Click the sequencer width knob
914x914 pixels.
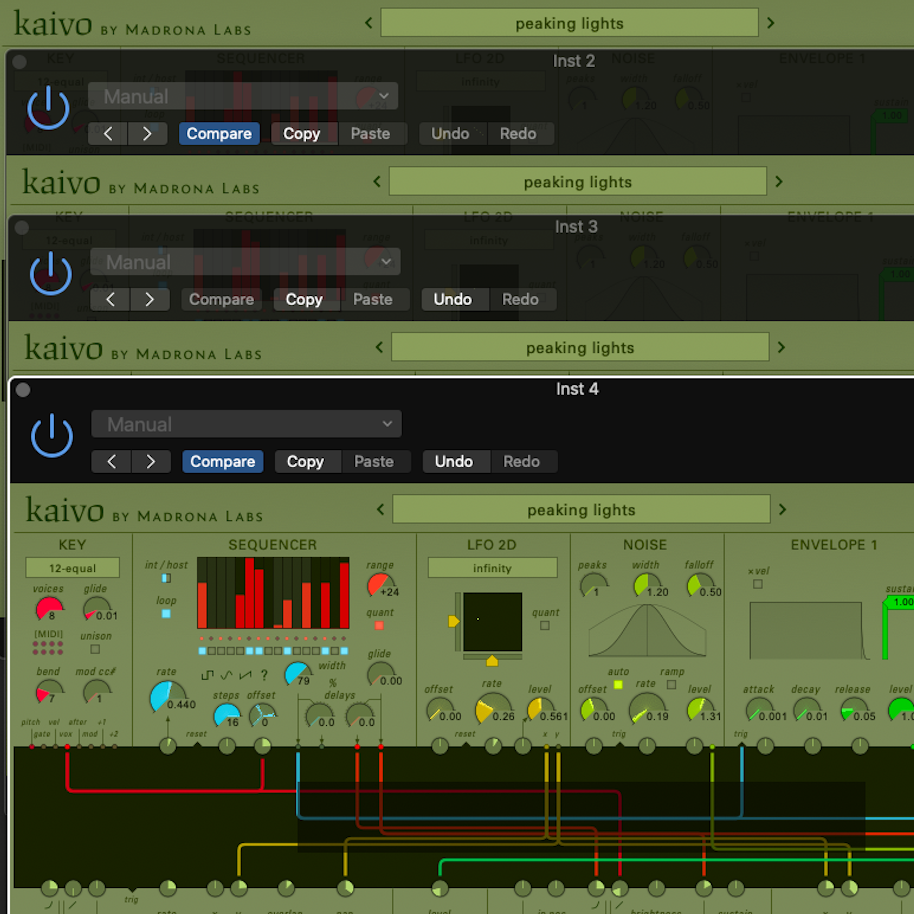click(x=298, y=674)
